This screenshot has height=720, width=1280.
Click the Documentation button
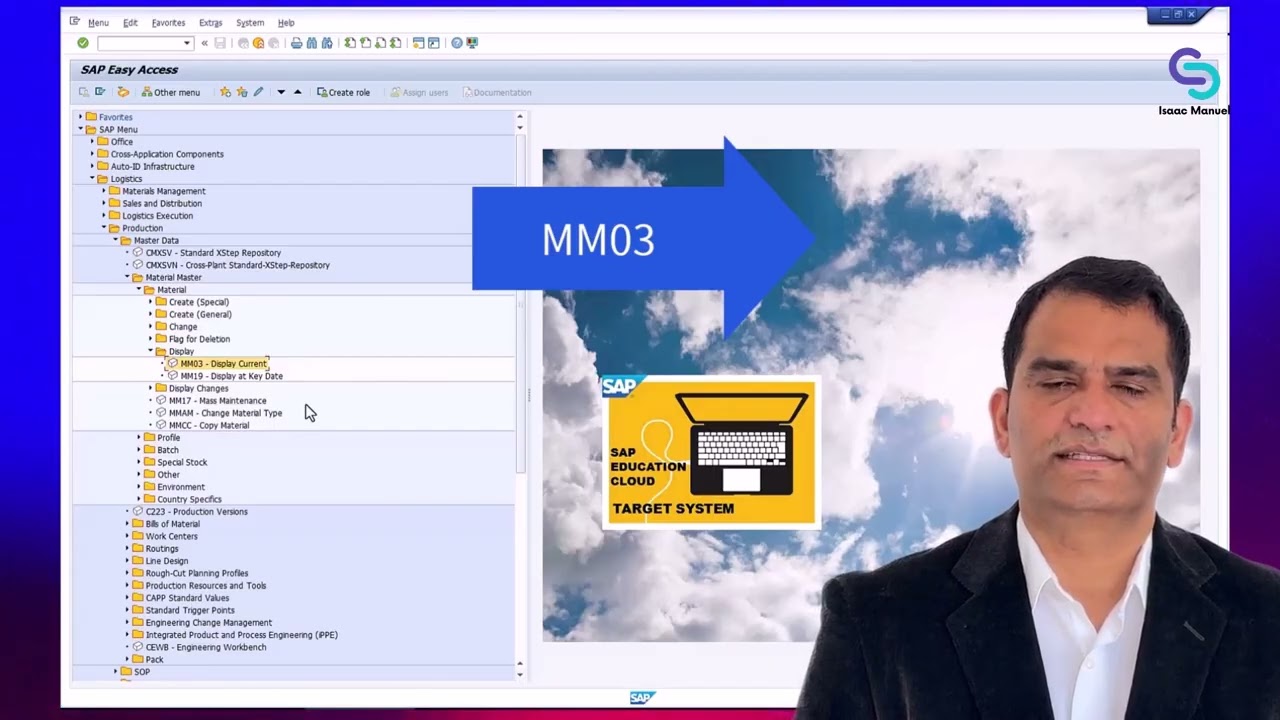coord(497,92)
